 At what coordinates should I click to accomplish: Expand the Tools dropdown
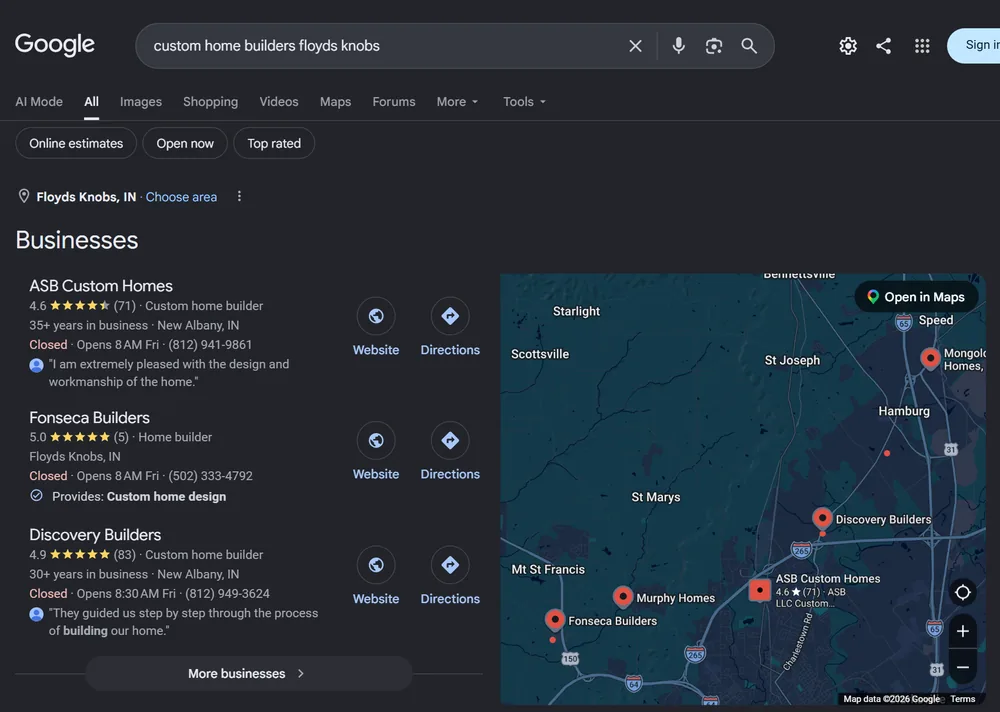[x=524, y=101]
